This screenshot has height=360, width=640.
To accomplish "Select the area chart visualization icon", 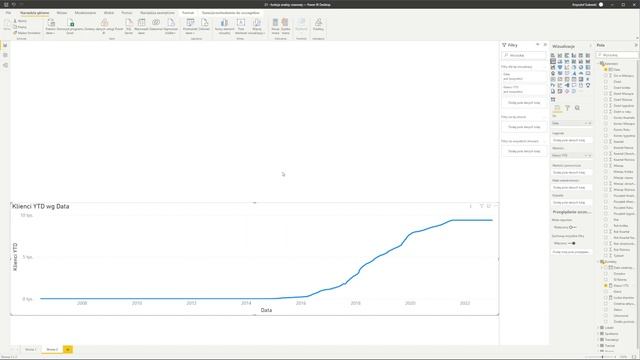I will click(x=560, y=61).
